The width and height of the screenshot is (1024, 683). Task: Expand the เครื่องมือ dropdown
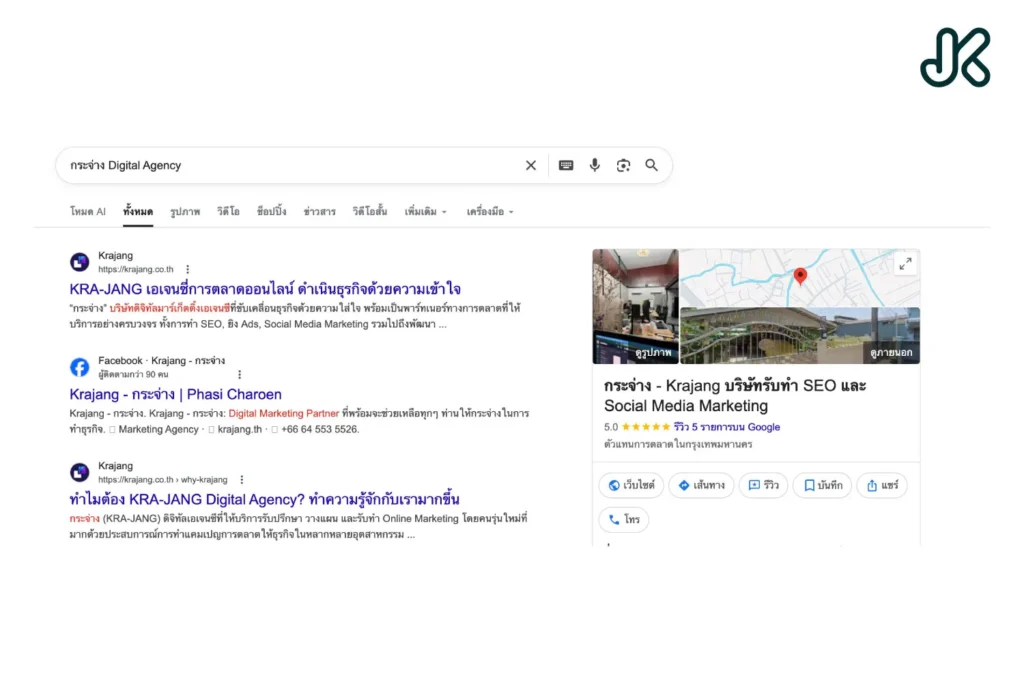click(x=490, y=212)
